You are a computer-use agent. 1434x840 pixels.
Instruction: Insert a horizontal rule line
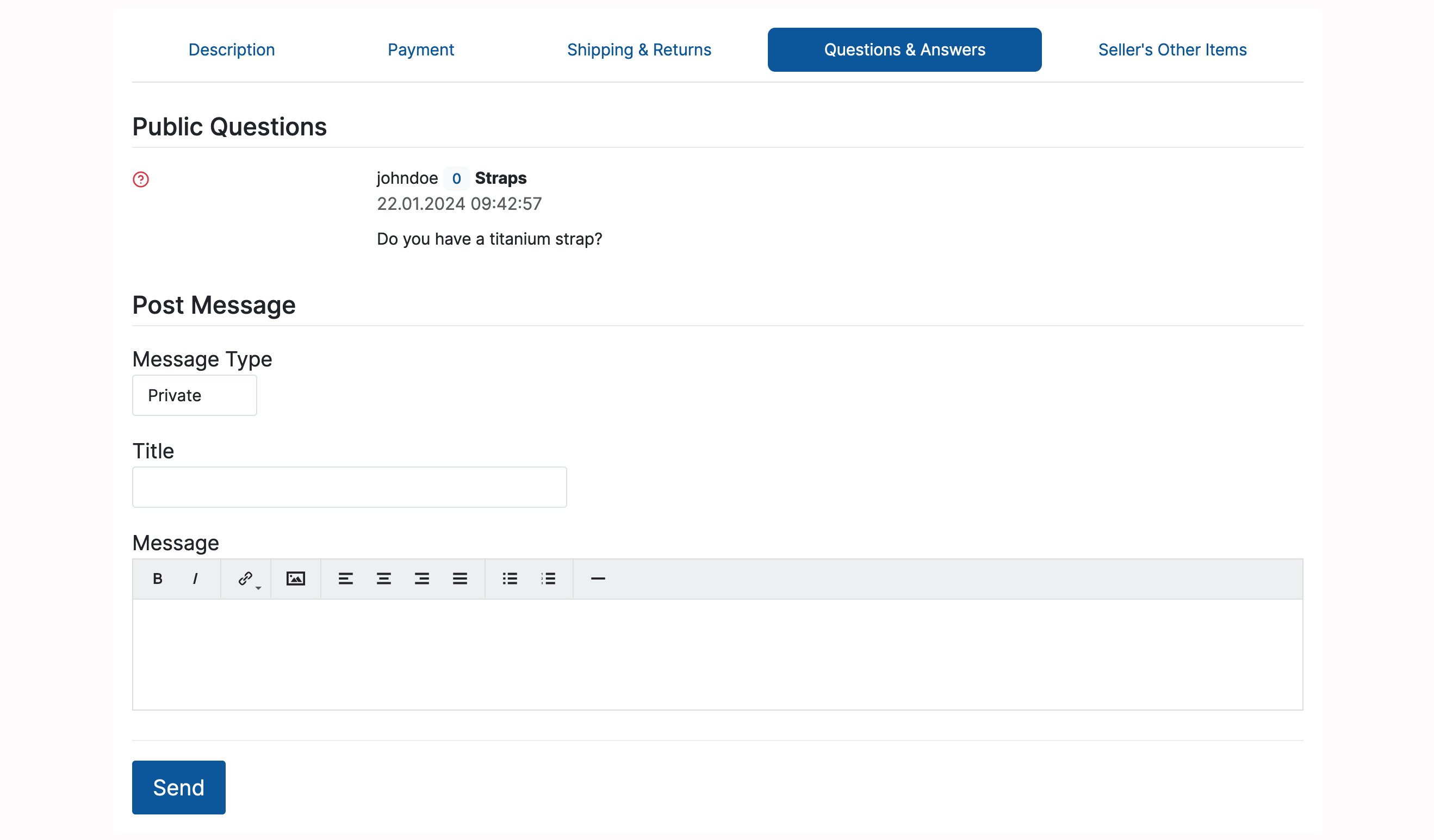pyautogui.click(x=598, y=579)
